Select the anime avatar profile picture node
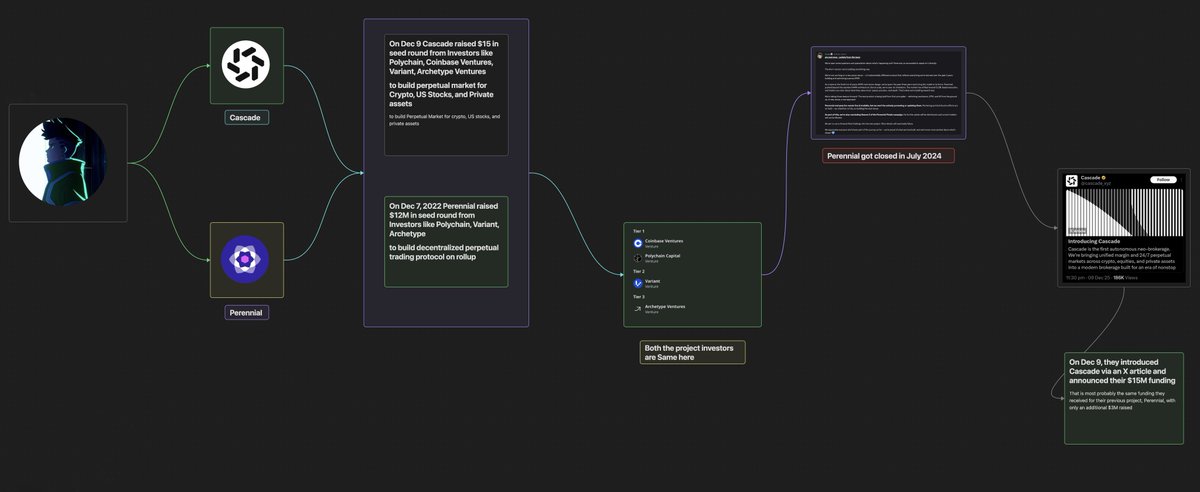The image size is (1200, 492). [x=67, y=161]
